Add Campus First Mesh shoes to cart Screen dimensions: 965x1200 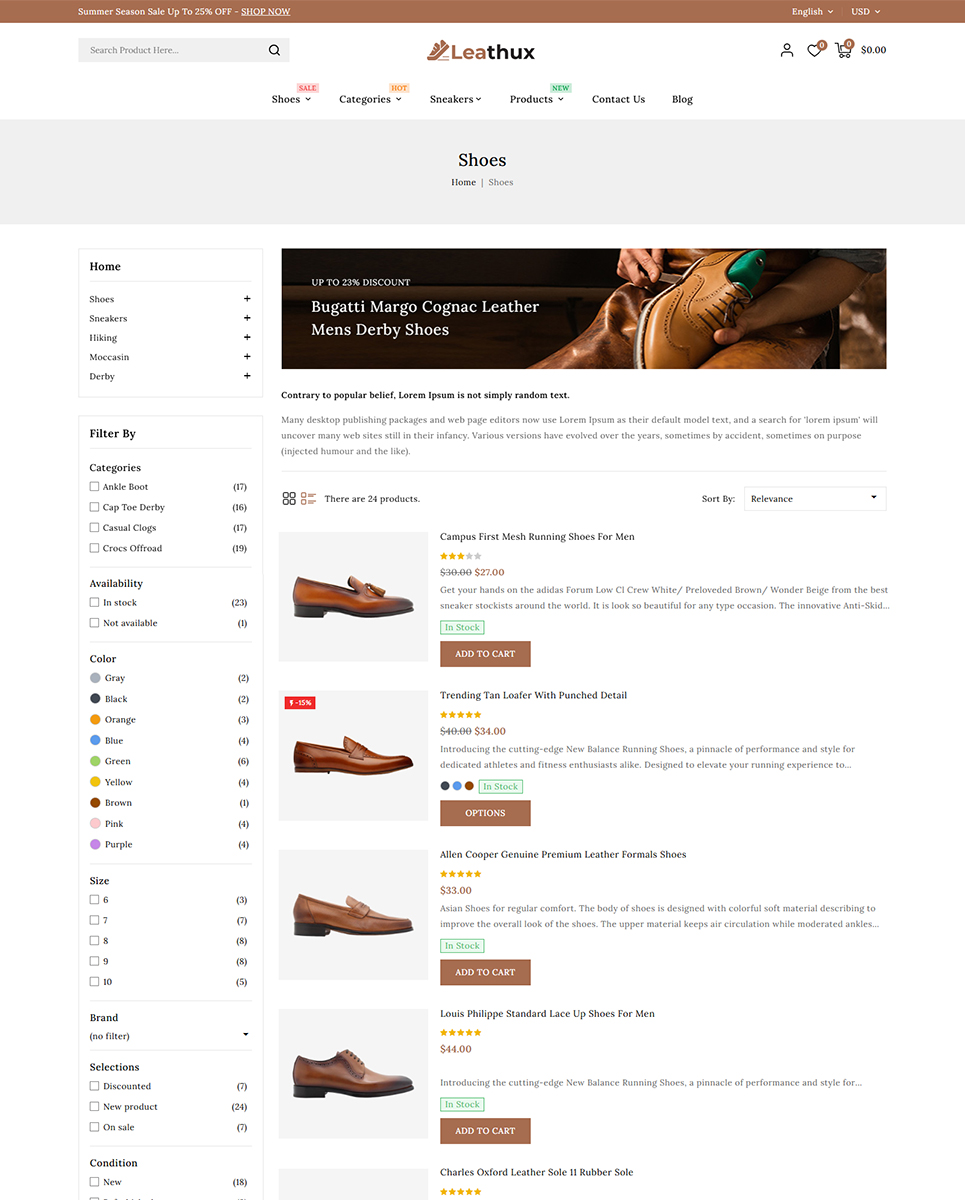pos(485,654)
